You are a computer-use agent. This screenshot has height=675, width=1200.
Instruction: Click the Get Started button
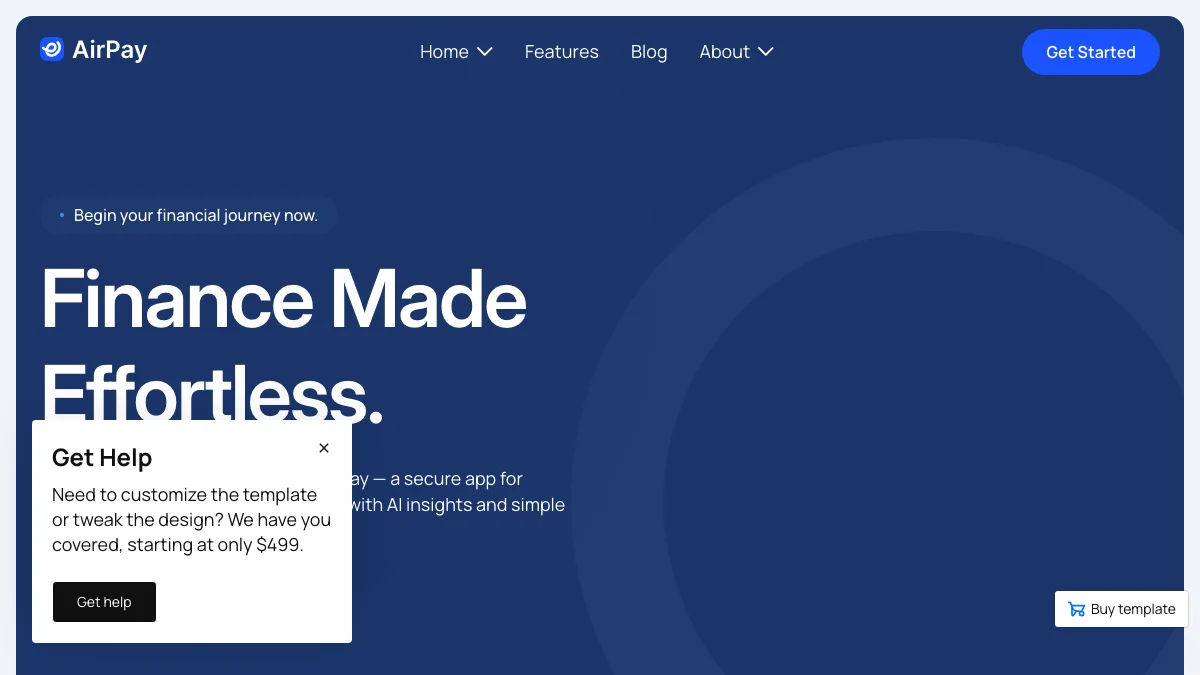click(x=1091, y=52)
